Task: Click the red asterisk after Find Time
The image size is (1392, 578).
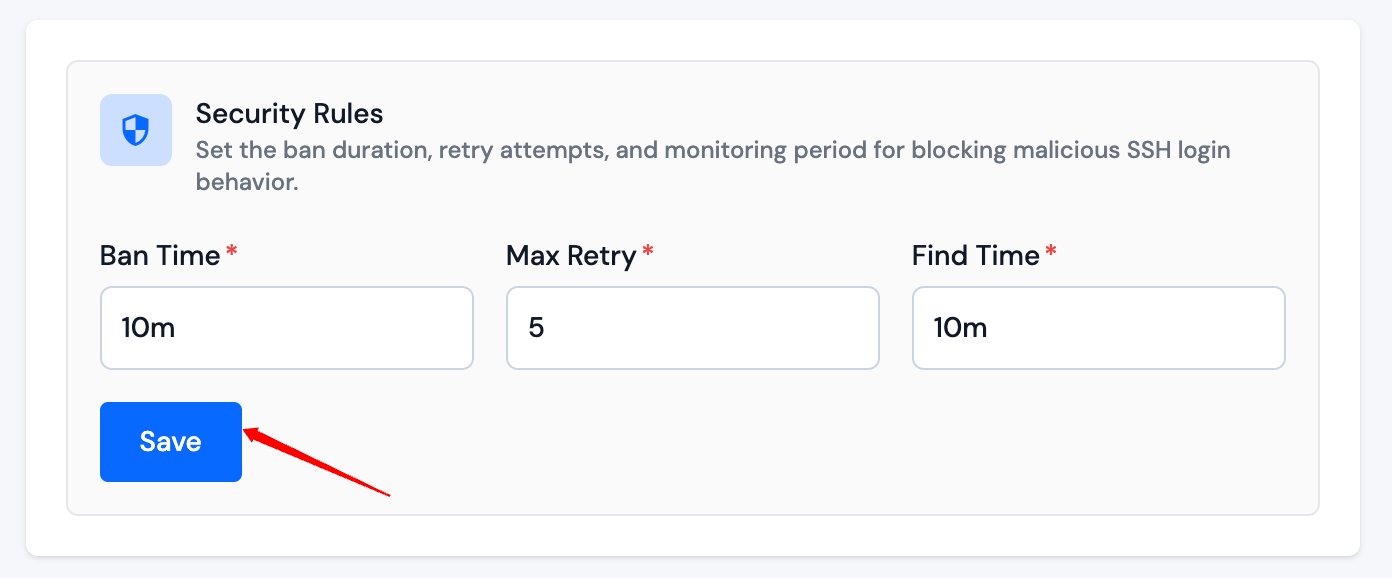Action: [x=1052, y=250]
